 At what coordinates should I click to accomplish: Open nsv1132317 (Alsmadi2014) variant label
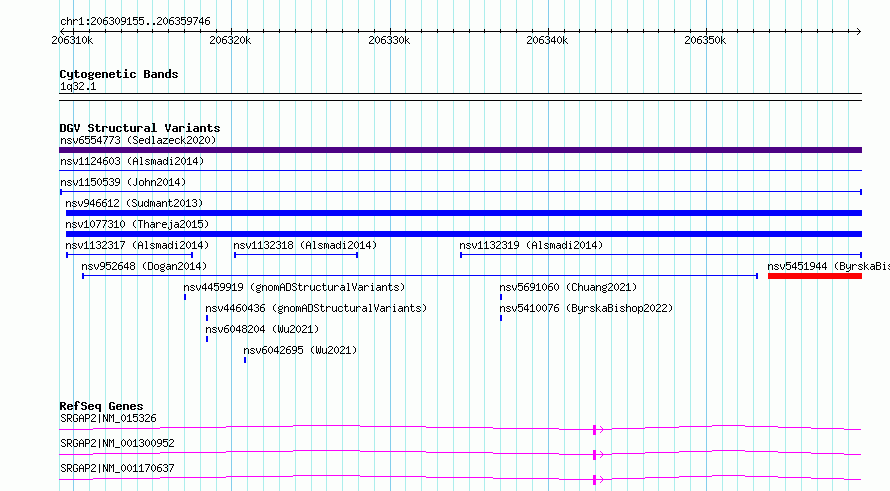(137, 245)
